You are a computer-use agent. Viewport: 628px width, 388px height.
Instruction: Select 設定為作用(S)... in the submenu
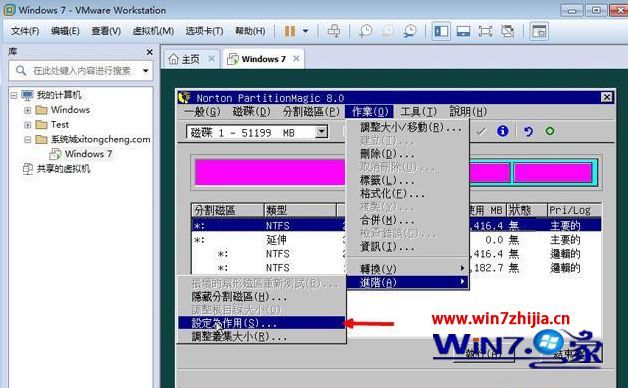tap(262, 323)
